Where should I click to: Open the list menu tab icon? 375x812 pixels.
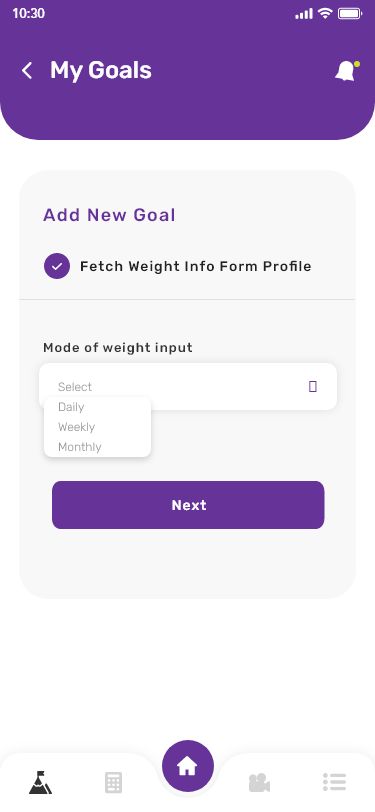[x=334, y=782]
